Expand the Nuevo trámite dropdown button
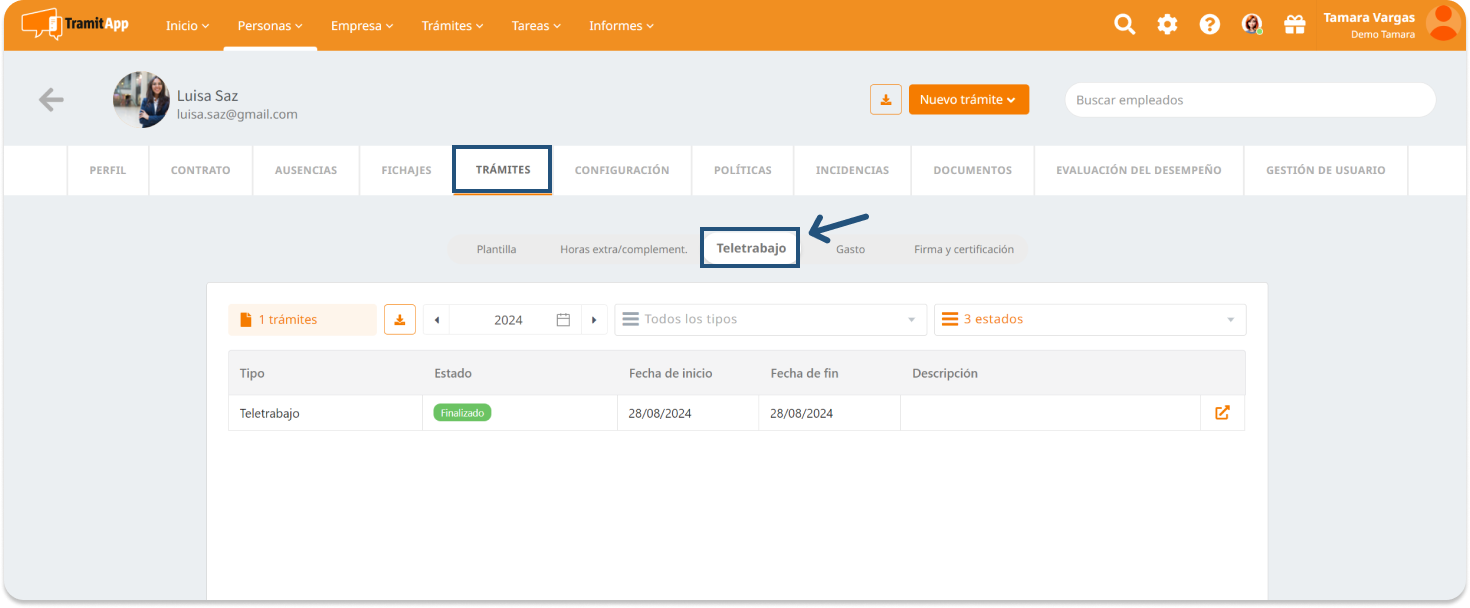This screenshot has width=1470, height=608. pyautogui.click(x=968, y=100)
